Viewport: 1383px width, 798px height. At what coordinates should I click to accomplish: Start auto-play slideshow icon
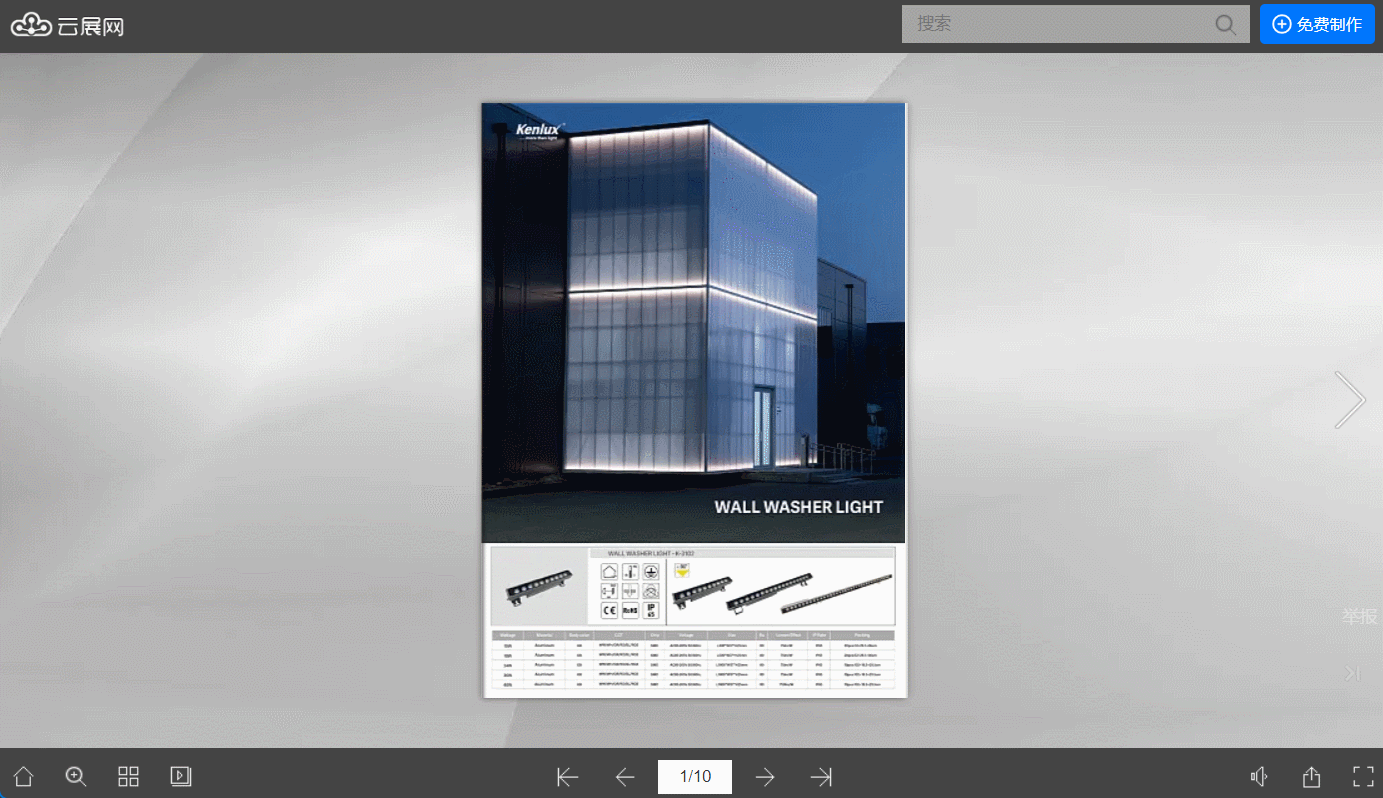[x=181, y=776]
